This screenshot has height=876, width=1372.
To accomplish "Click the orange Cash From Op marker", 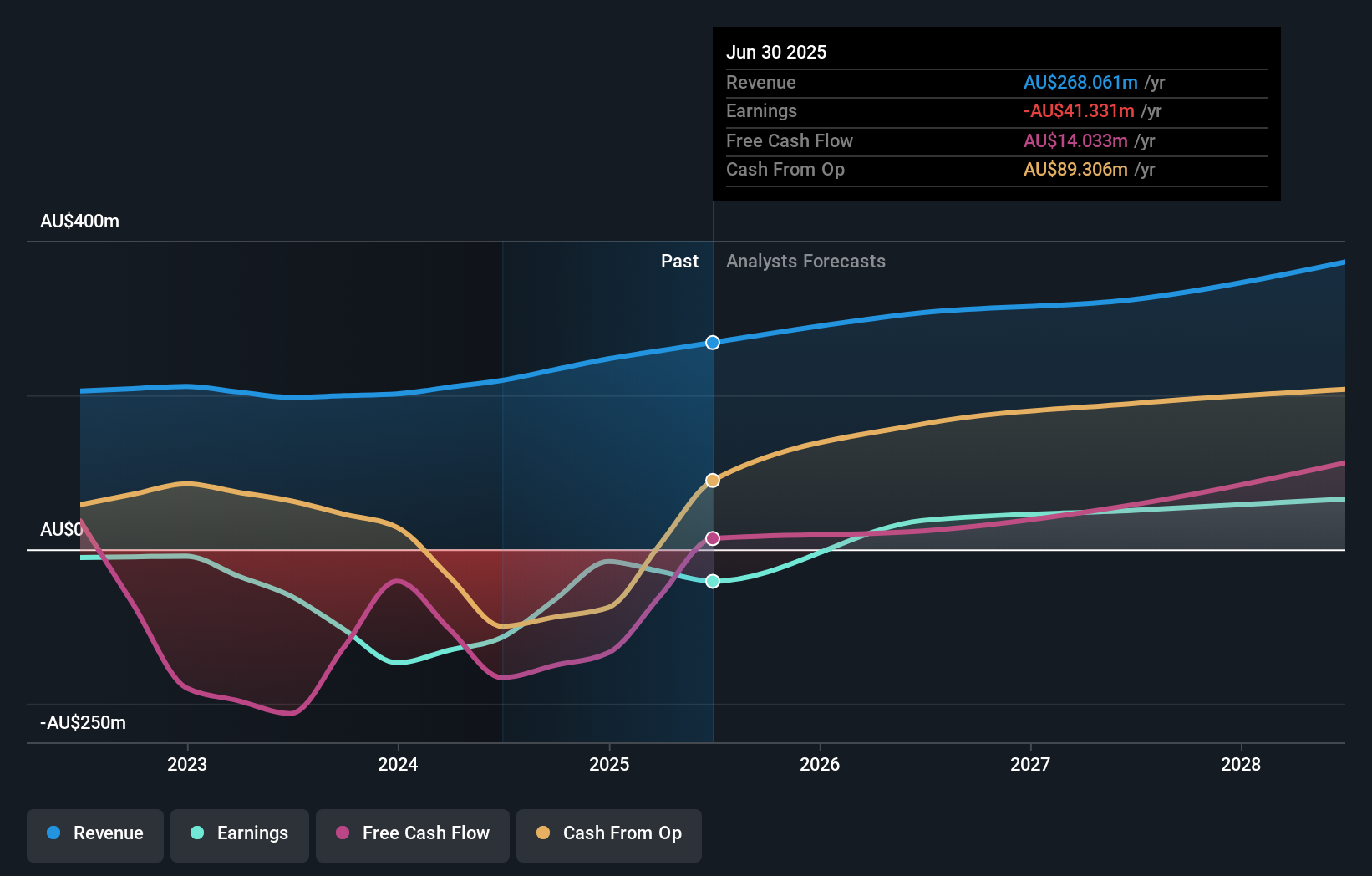I will 712,480.
